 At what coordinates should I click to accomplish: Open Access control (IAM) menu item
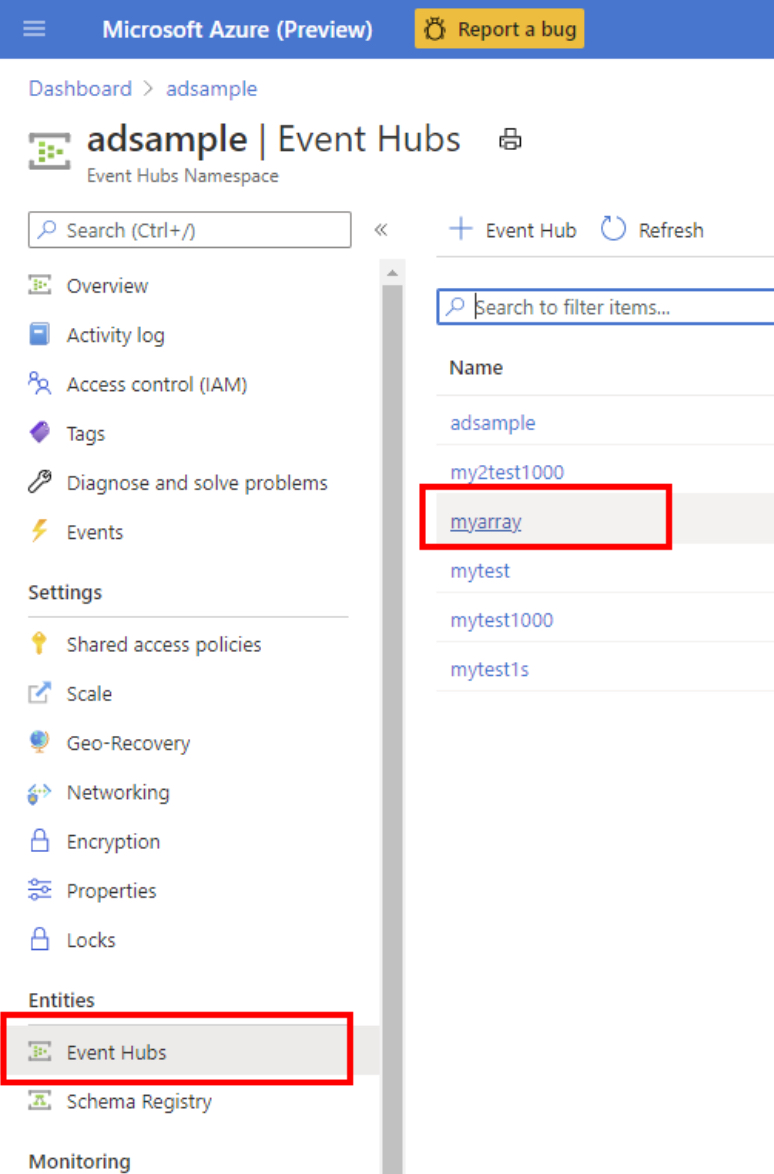coord(156,384)
